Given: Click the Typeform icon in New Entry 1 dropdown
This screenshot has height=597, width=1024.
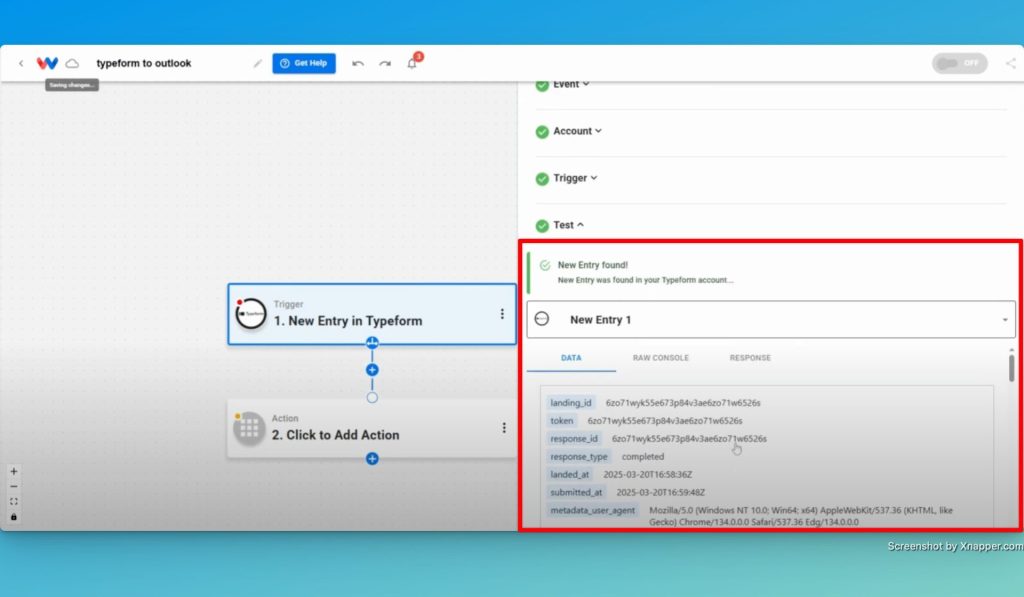Looking at the screenshot, I should click(541, 319).
